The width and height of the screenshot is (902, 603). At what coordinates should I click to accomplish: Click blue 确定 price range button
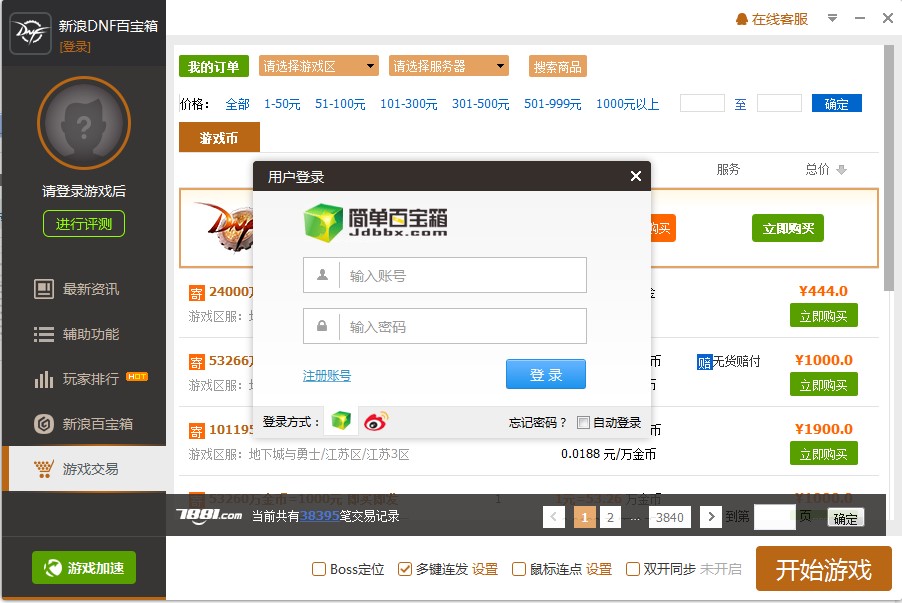(x=836, y=104)
